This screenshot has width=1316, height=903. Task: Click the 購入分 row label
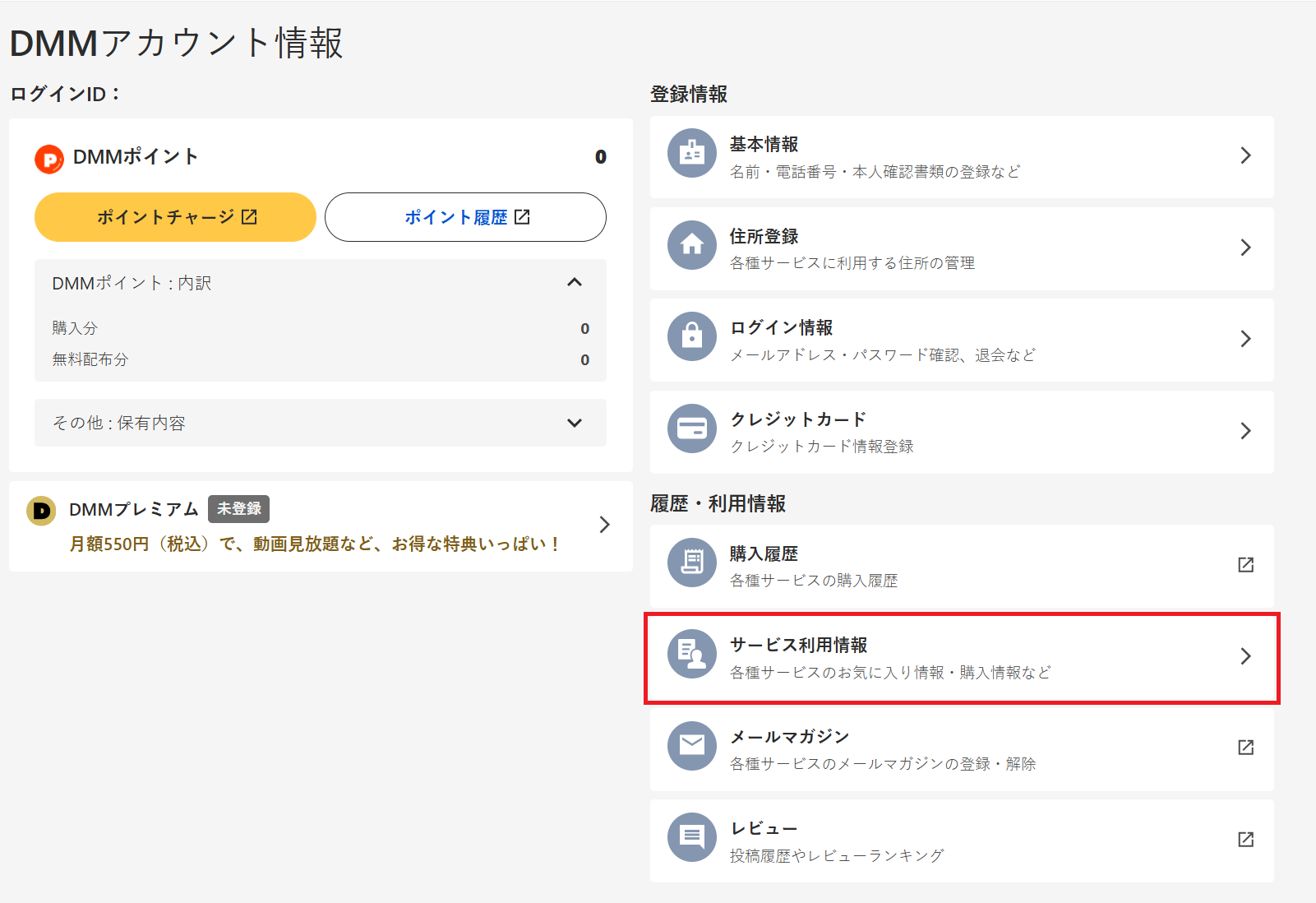coord(75,328)
